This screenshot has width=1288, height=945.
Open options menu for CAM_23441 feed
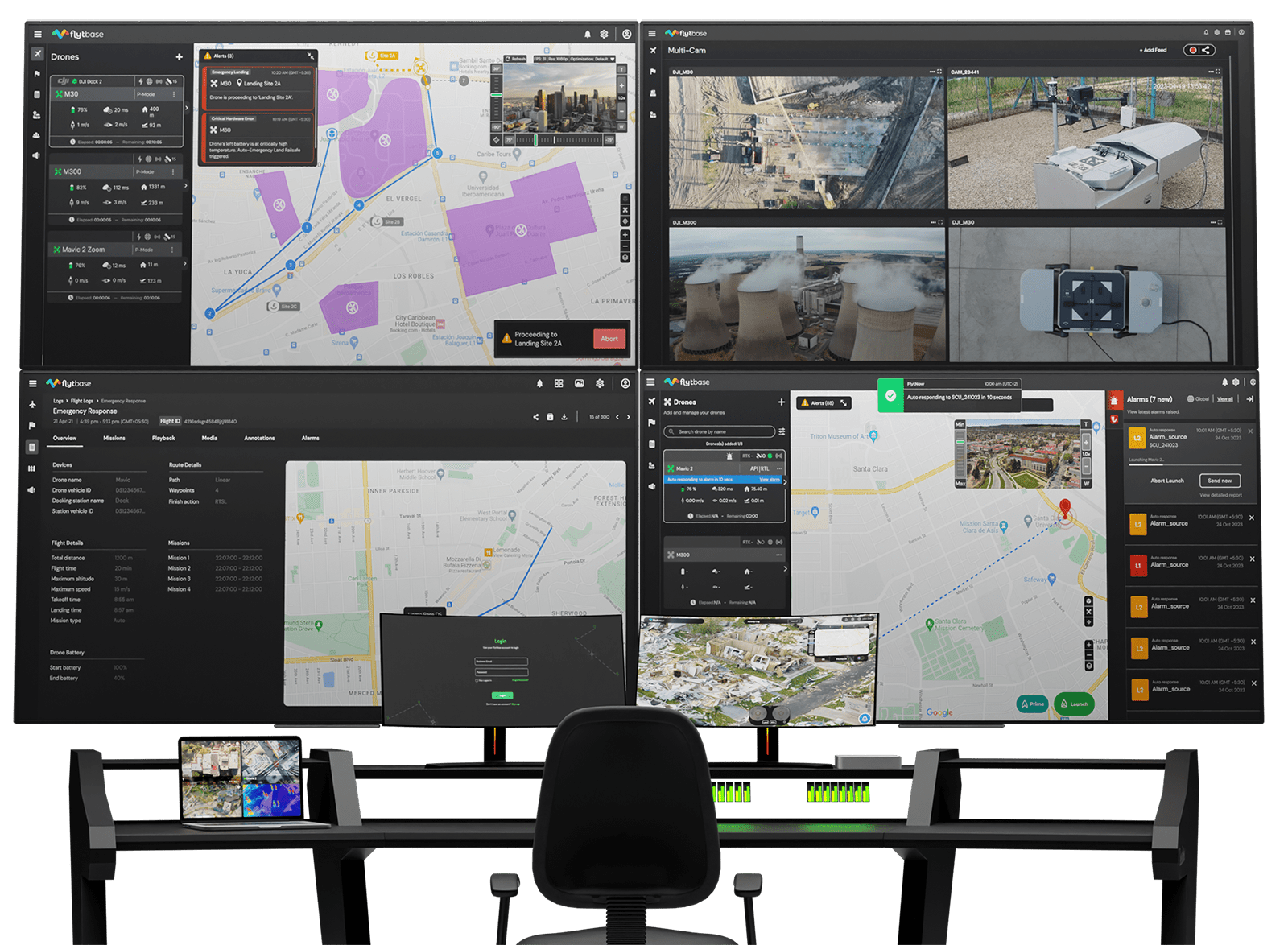1211,72
